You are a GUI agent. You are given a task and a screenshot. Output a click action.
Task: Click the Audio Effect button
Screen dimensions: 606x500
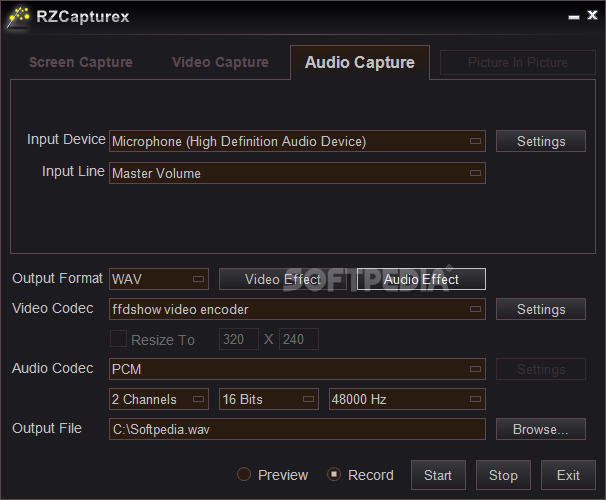421,279
